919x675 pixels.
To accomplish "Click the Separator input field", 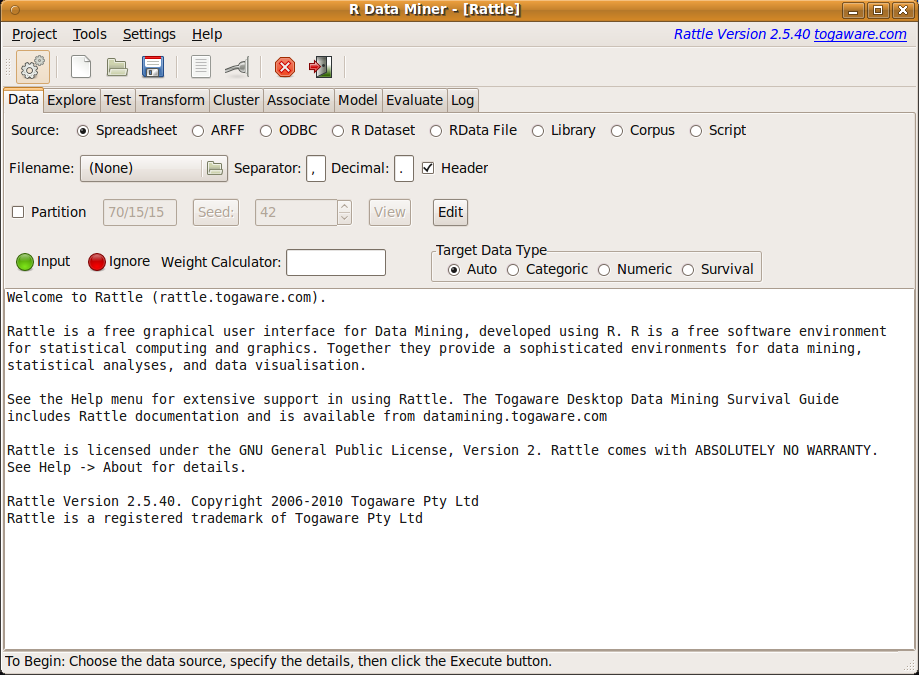I will [x=316, y=169].
